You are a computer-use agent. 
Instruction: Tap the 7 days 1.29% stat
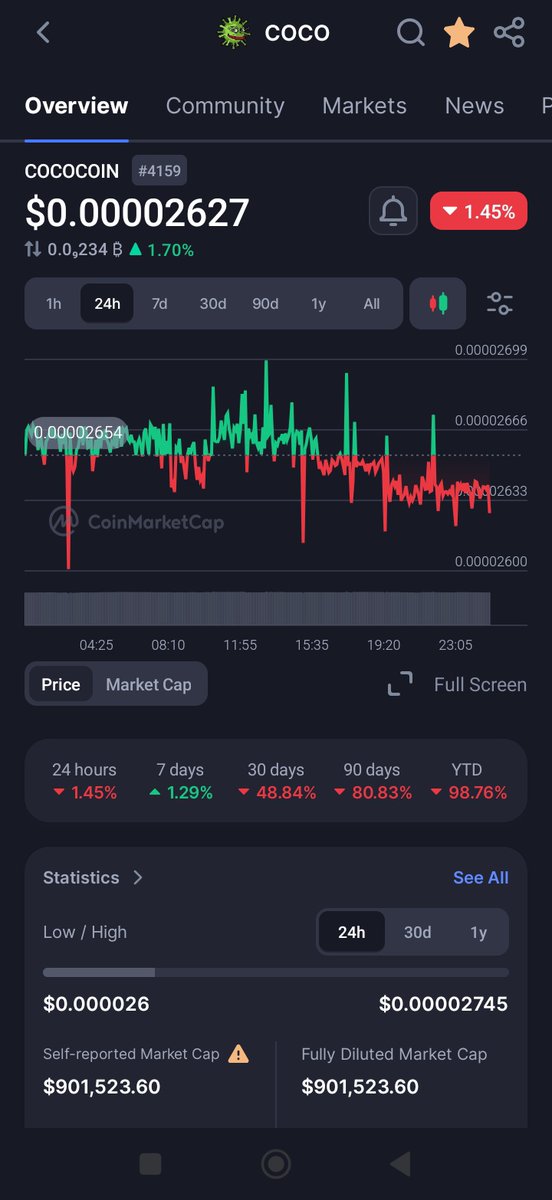pyautogui.click(x=180, y=781)
